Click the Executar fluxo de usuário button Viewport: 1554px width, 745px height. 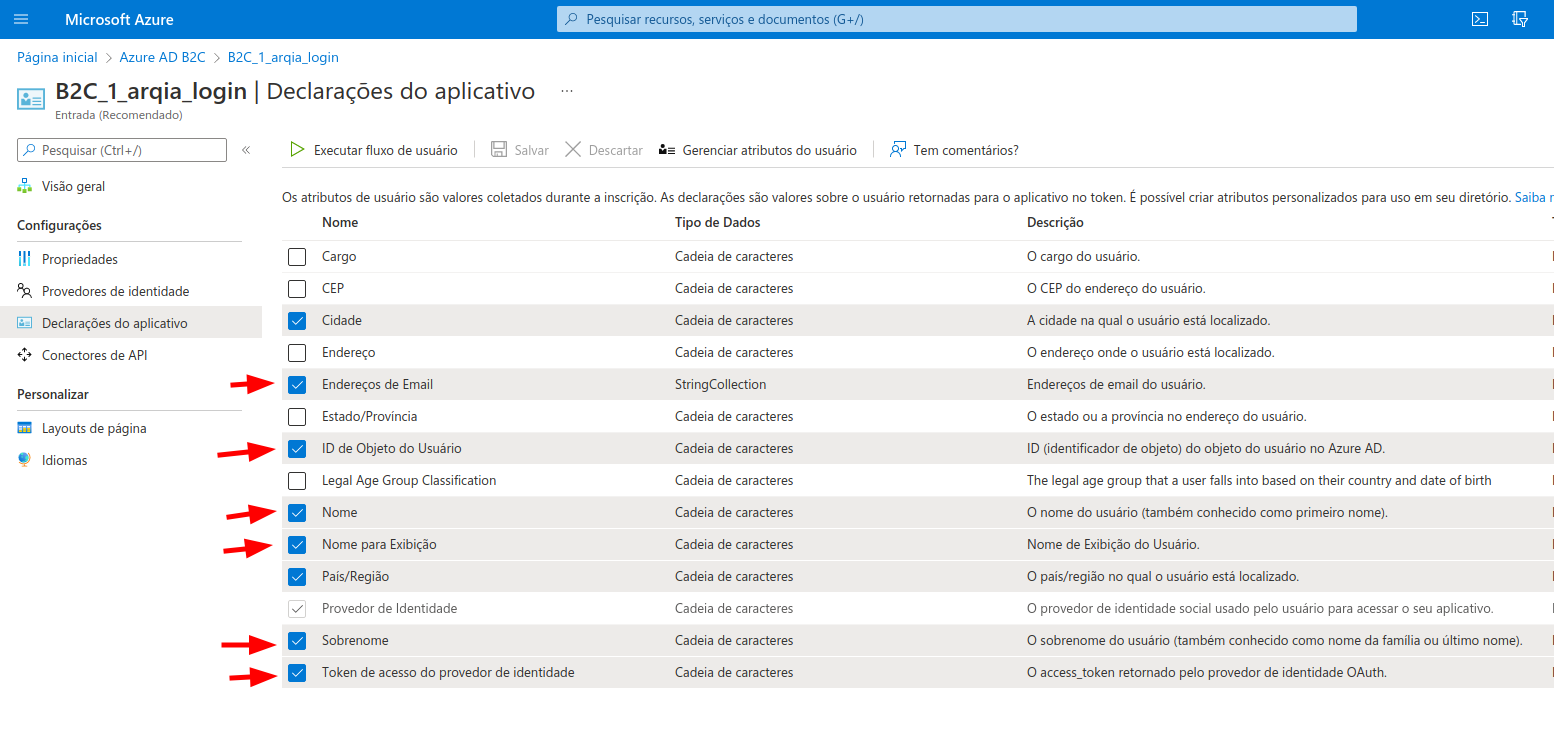pyautogui.click(x=374, y=150)
